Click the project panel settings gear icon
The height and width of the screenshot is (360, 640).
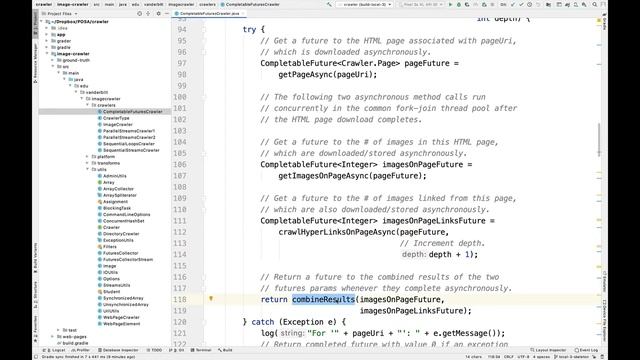[158, 13]
